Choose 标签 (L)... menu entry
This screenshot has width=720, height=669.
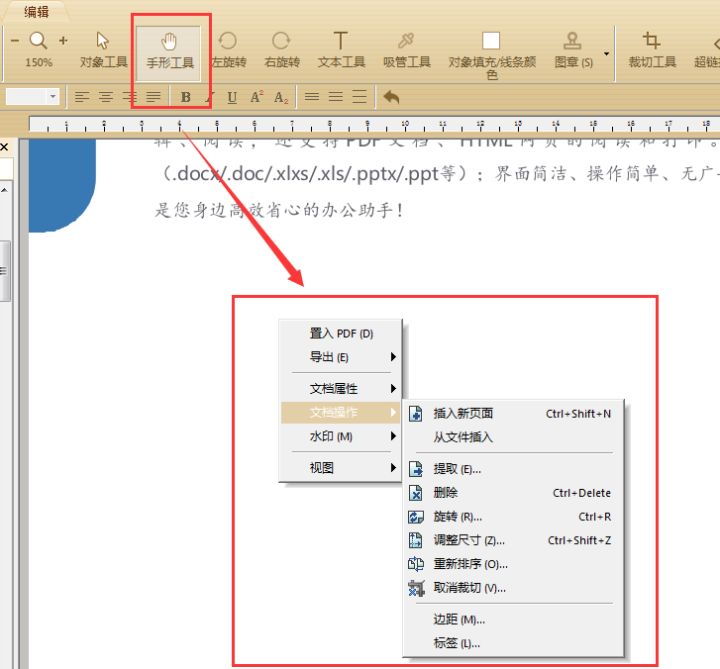tap(512, 643)
